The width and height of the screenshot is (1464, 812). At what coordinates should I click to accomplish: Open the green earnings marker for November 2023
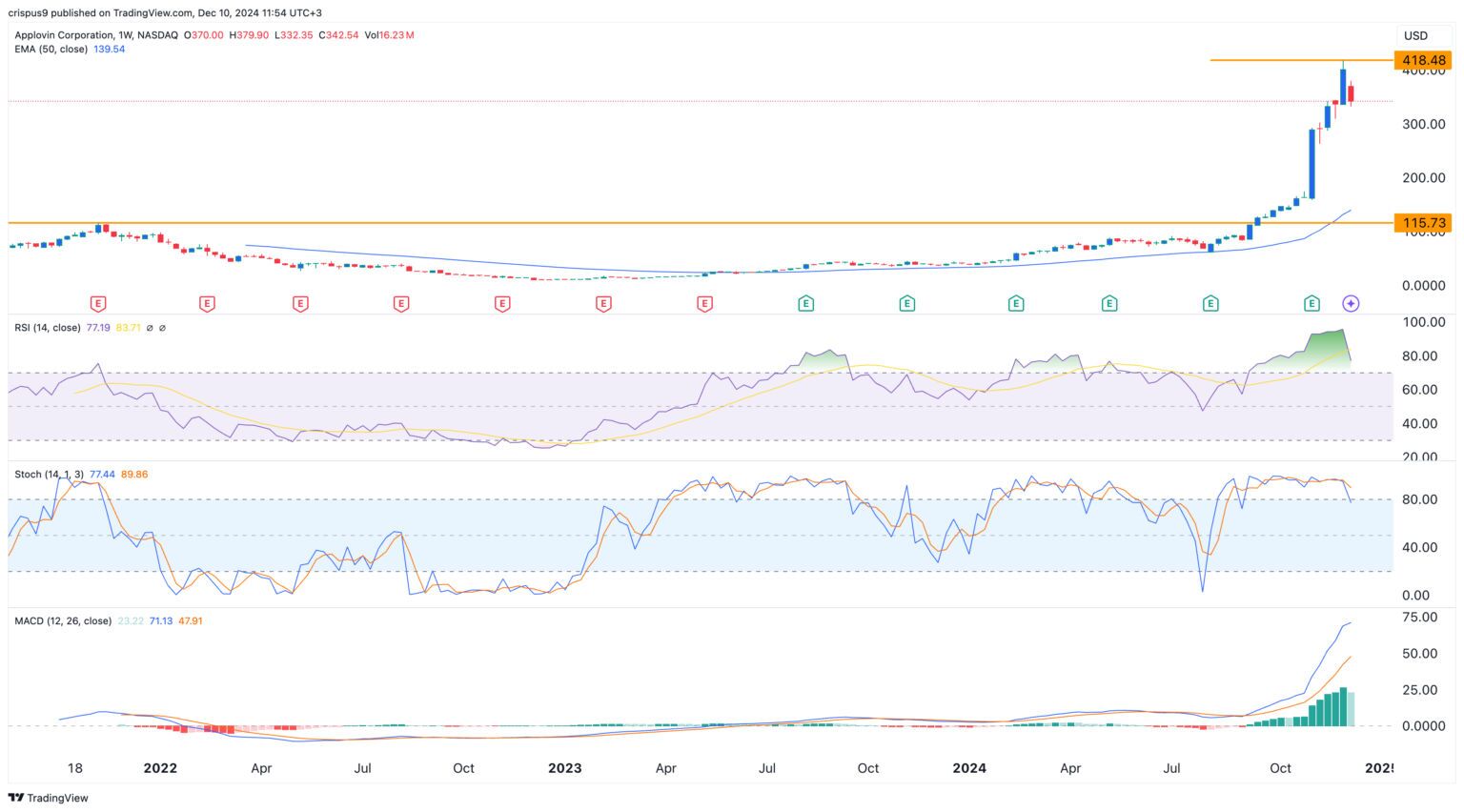point(906,304)
